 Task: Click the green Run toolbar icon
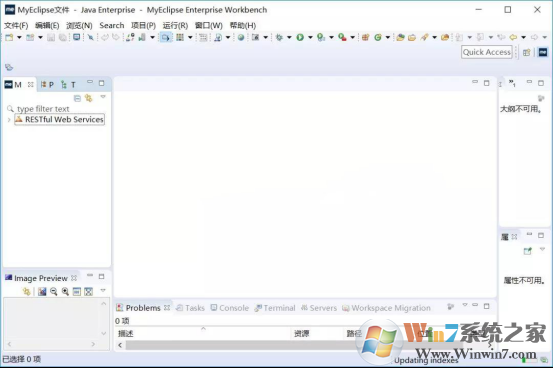point(300,37)
